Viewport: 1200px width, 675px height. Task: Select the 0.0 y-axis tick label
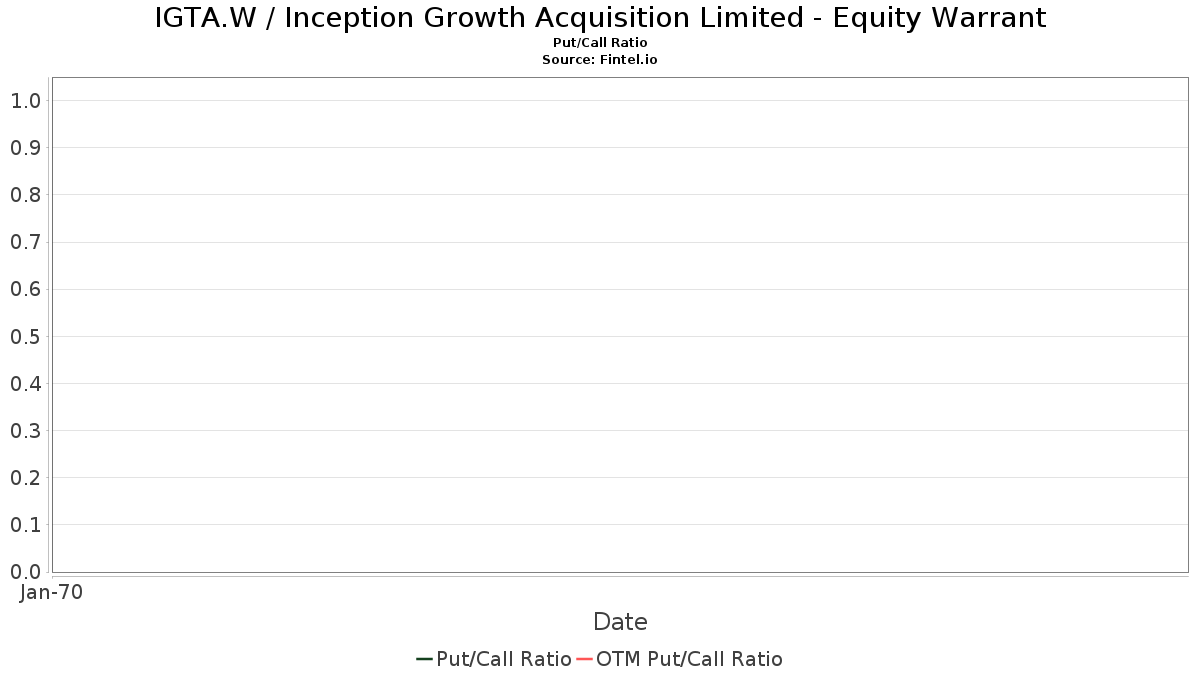pyautogui.click(x=25, y=572)
